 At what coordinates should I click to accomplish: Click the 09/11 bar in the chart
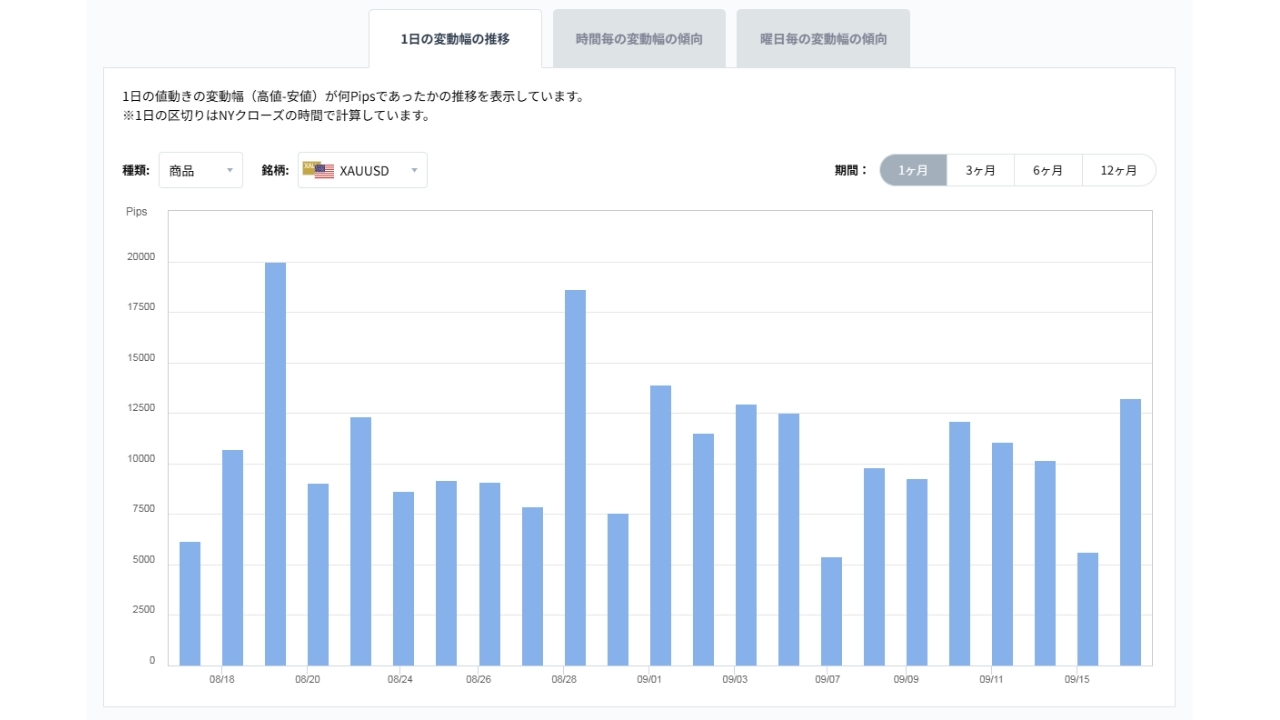(x=1003, y=554)
